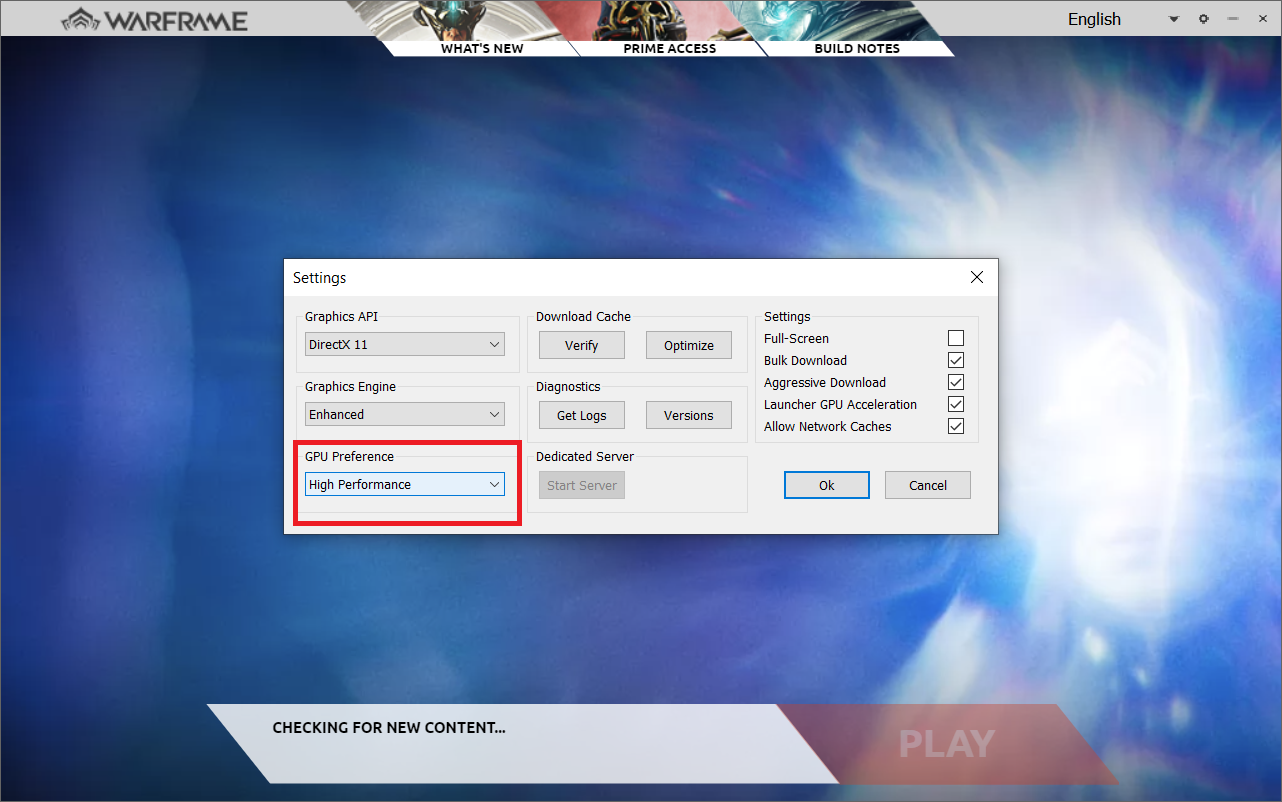1282x802 pixels.
Task: Click the Start Server button
Action: pos(582,485)
